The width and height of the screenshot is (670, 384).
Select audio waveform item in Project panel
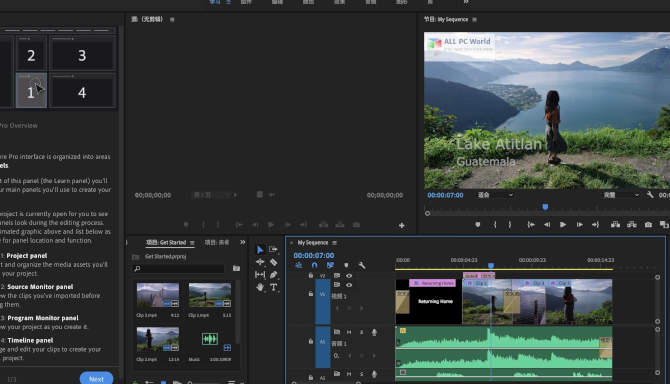pos(210,339)
